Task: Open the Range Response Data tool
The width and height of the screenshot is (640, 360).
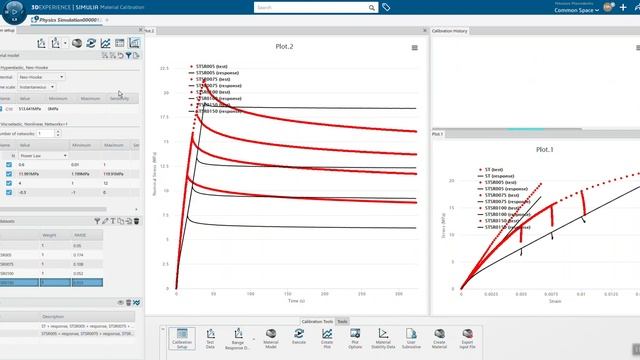Action: 238,339
